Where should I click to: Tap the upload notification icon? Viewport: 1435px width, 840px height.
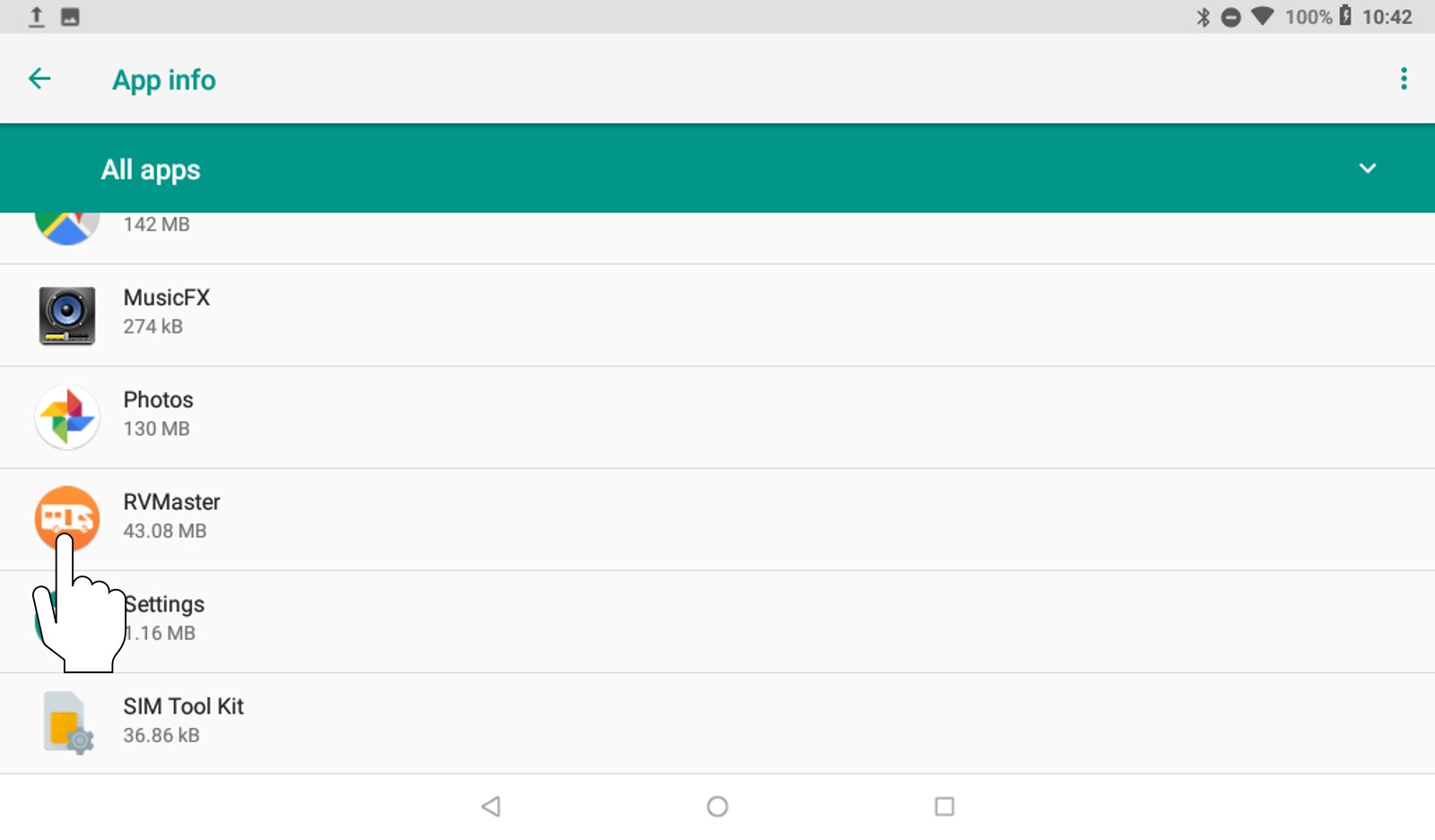click(37, 16)
